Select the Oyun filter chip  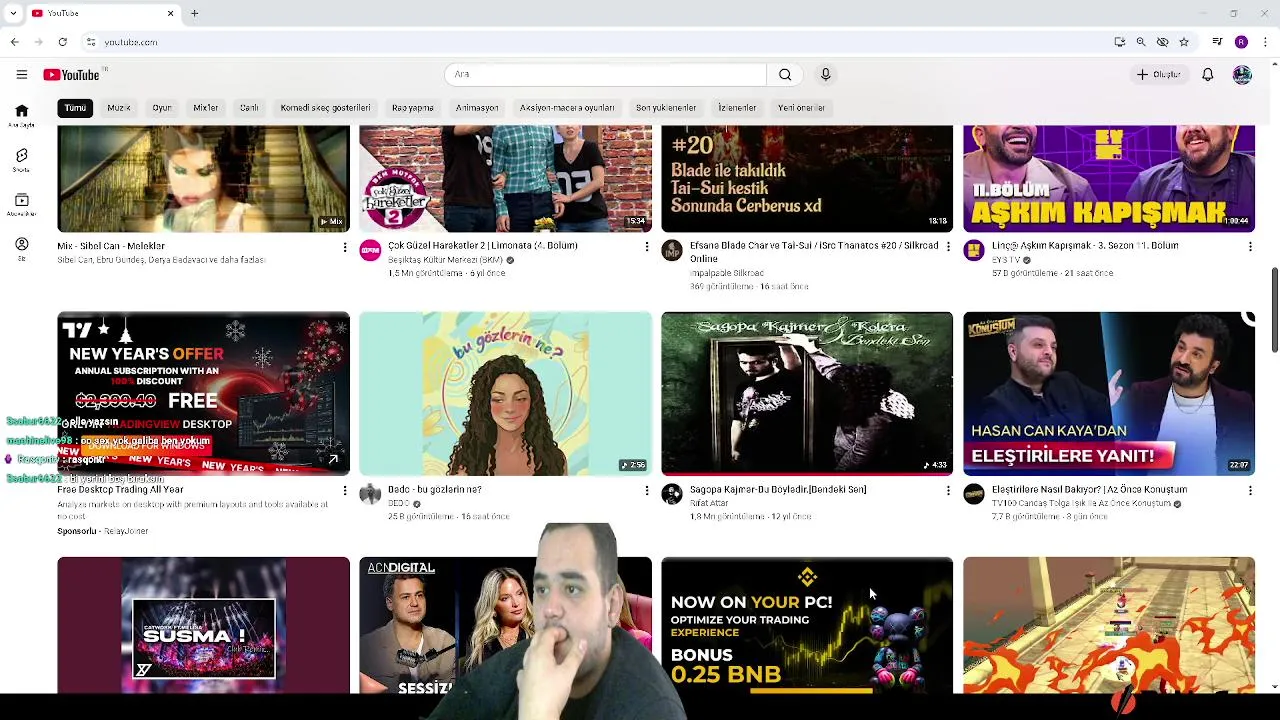(162, 108)
